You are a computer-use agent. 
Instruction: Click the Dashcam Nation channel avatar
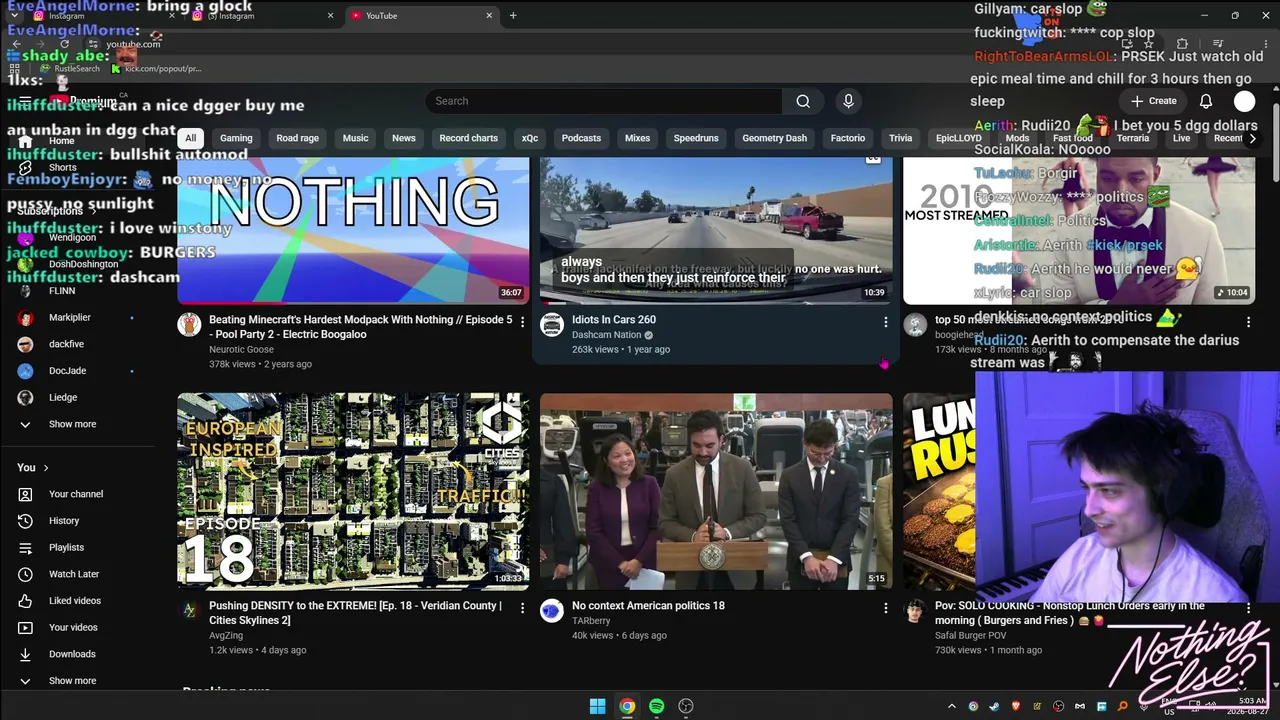click(552, 324)
